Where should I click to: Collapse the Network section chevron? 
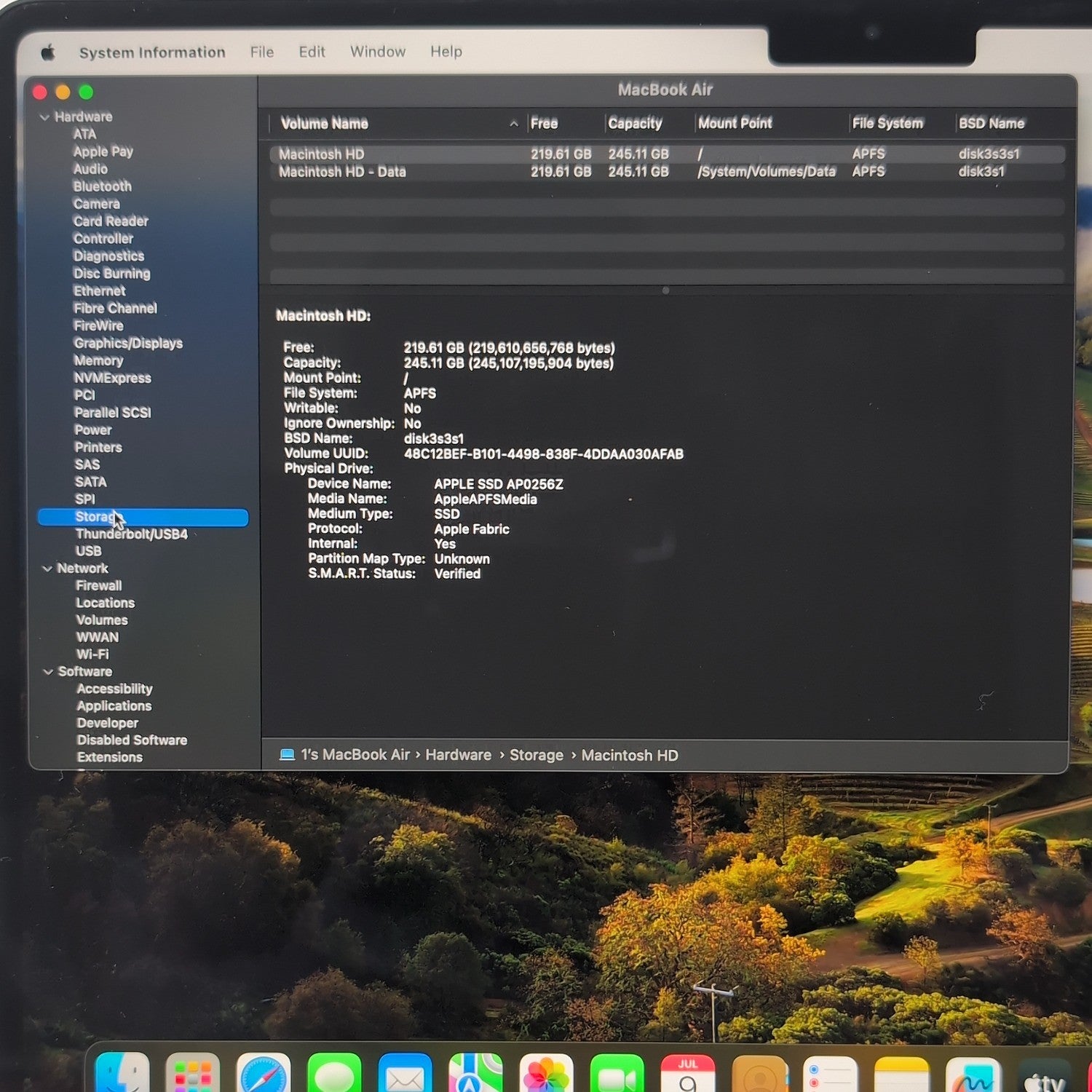(x=47, y=569)
